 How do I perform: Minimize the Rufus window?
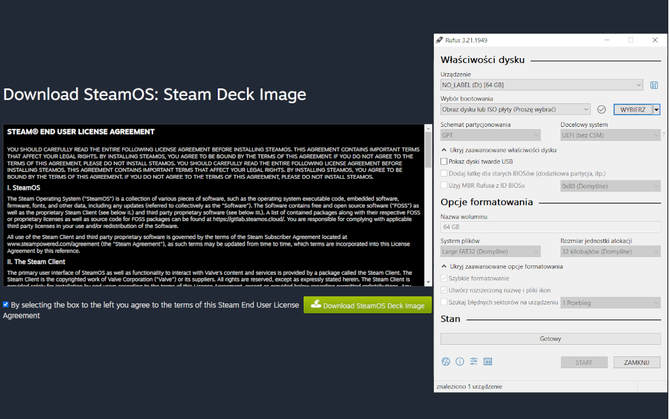coord(607,40)
